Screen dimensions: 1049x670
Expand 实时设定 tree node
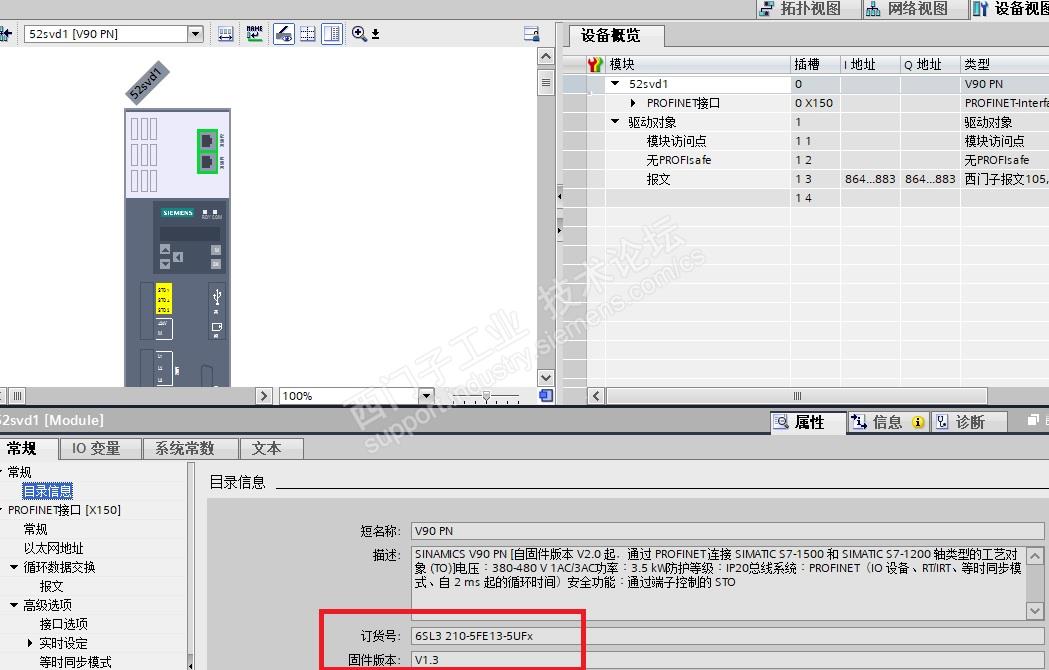[30, 643]
